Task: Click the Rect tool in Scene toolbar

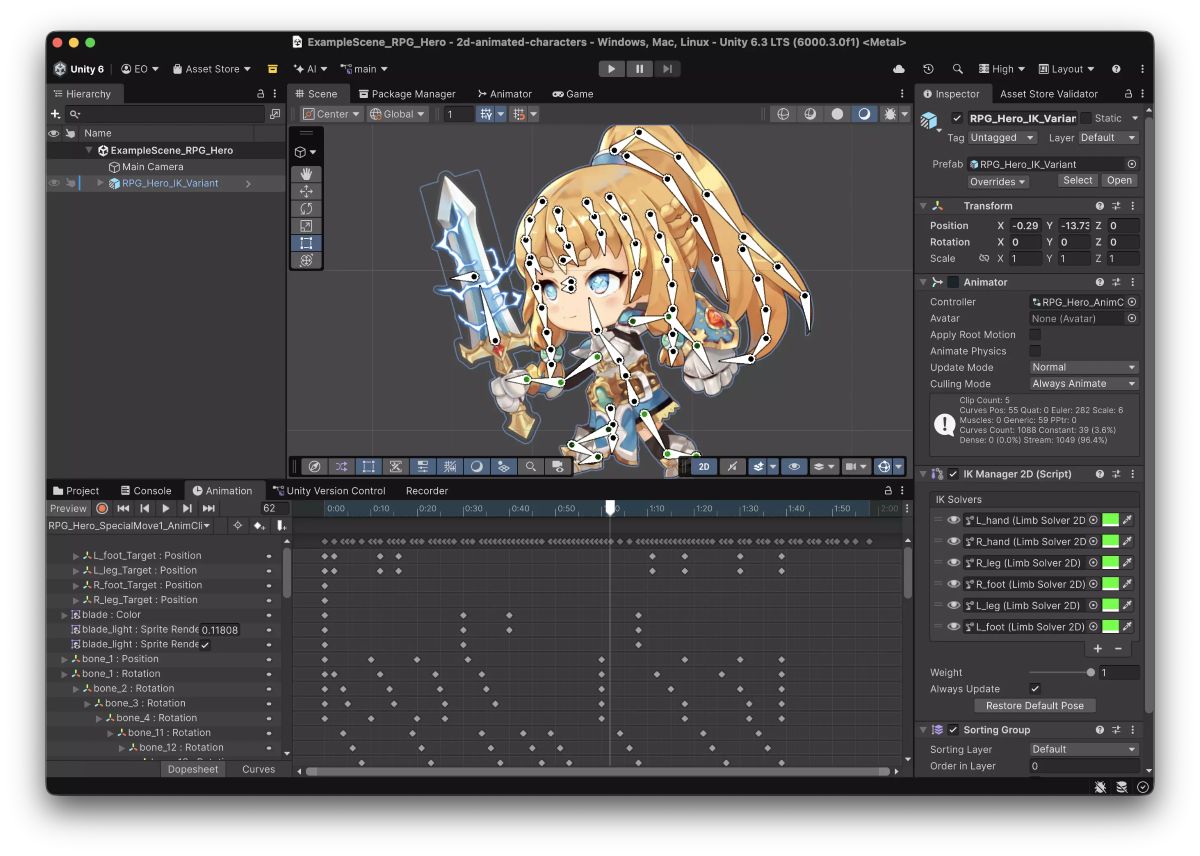Action: 306,243
